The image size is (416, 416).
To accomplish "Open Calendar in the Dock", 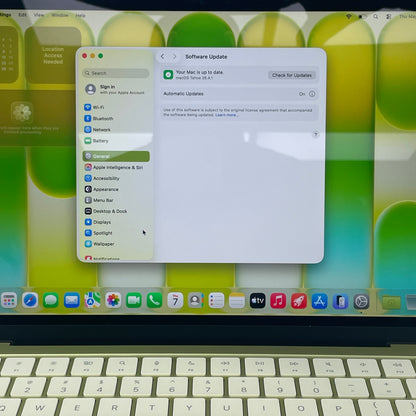I will point(175,301).
